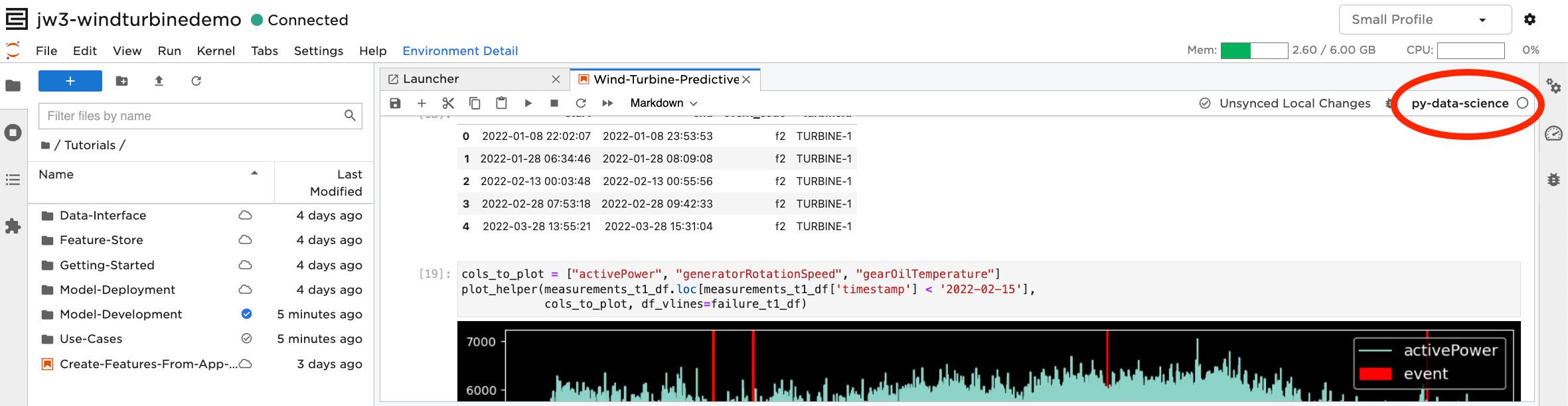Open the Environment Detail link
This screenshot has height=406, width=1568.
460,51
